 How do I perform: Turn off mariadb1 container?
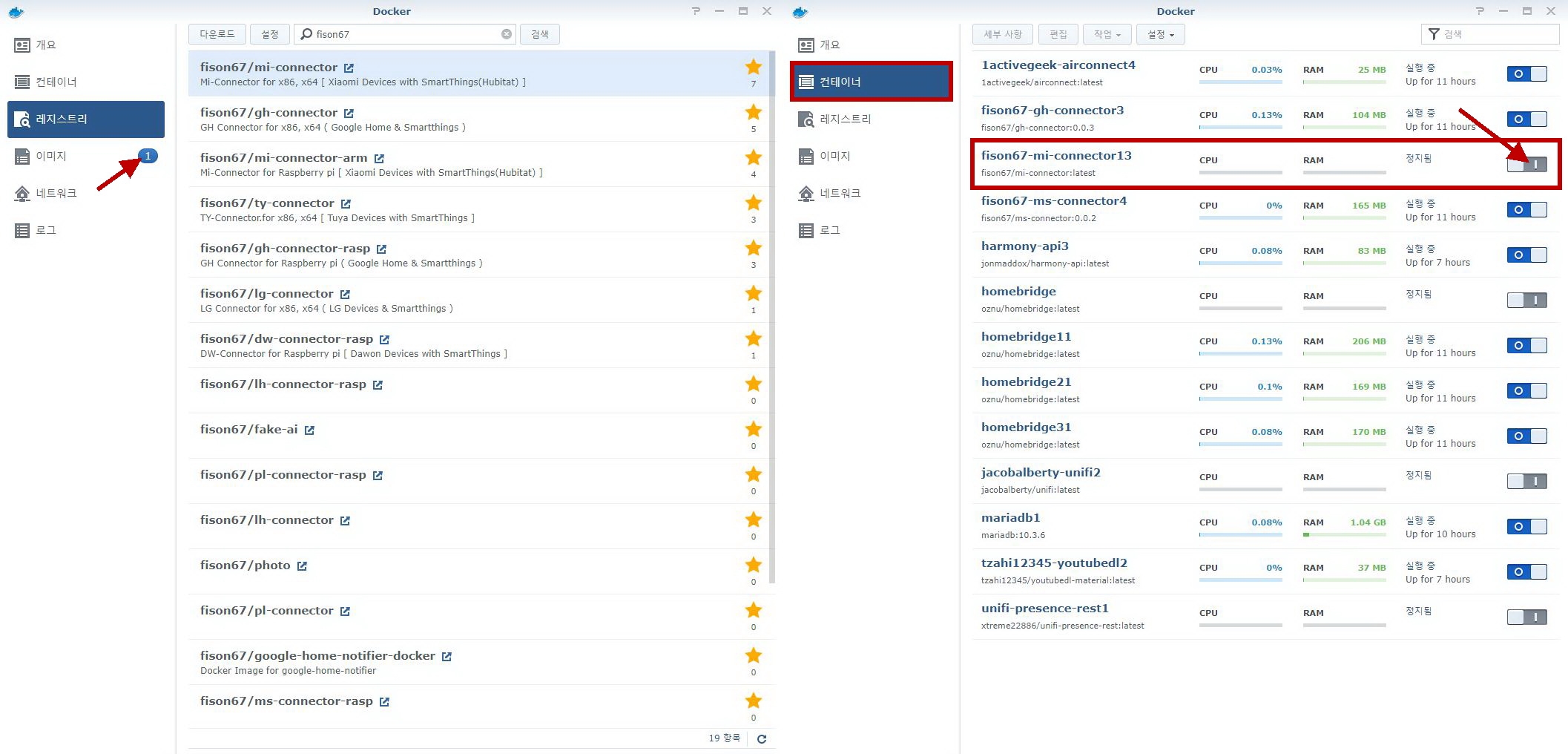pyautogui.click(x=1526, y=527)
